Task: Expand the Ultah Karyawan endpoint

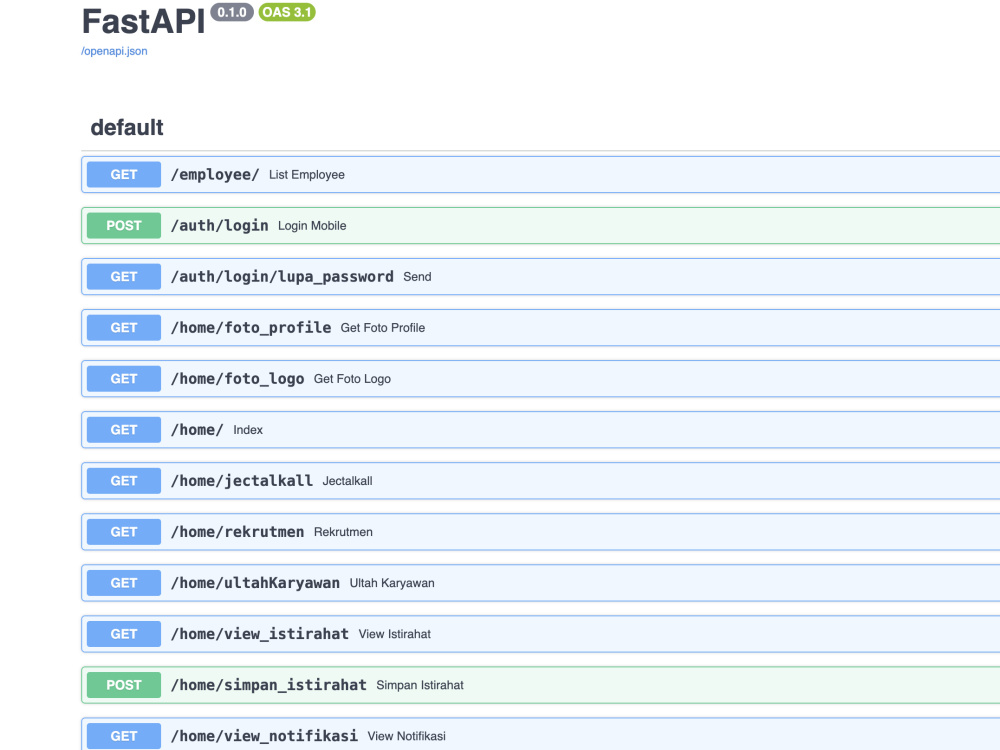Action: point(541,583)
